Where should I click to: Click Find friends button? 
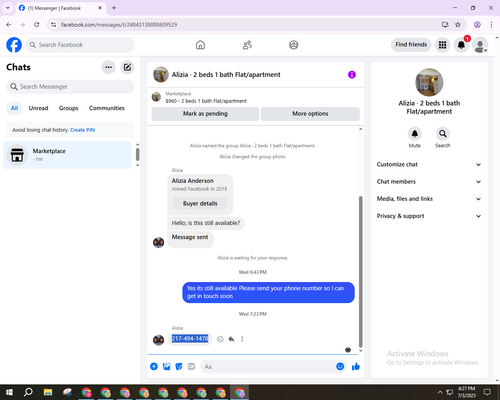[x=411, y=45]
